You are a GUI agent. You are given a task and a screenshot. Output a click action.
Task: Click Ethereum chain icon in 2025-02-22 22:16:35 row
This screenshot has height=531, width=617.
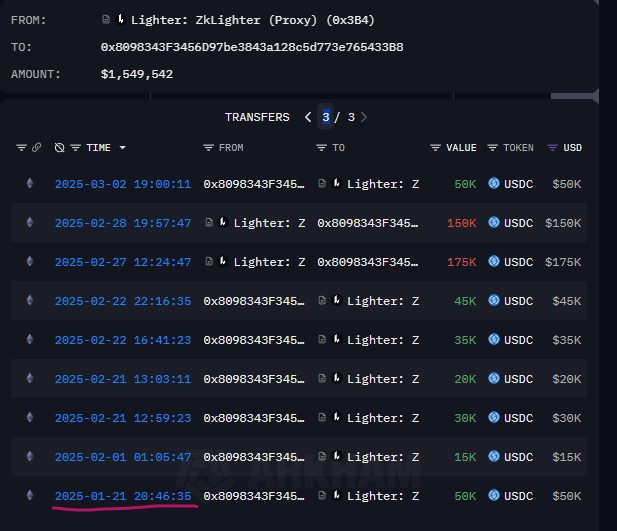[x=30, y=300]
